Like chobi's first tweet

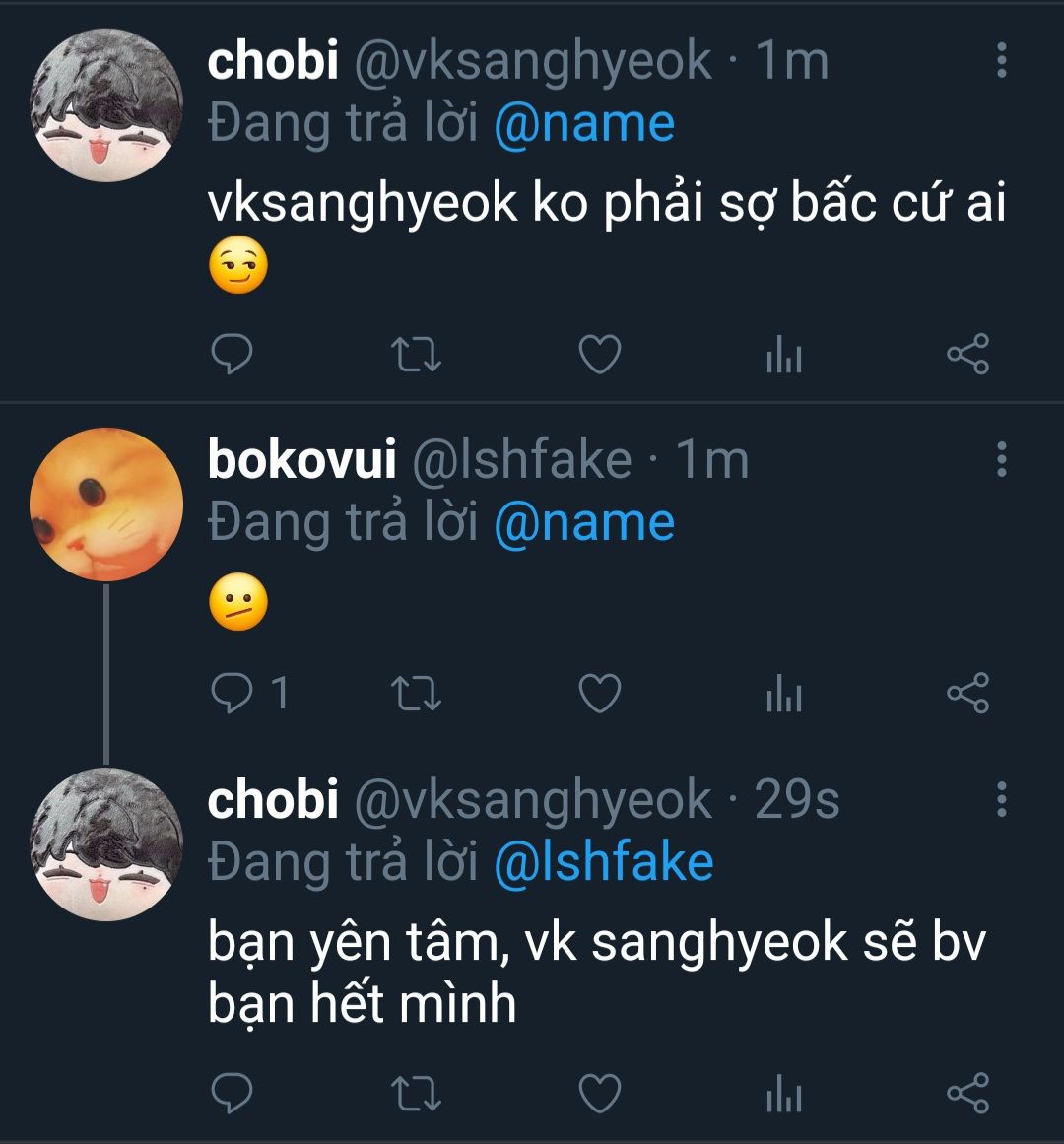(599, 355)
